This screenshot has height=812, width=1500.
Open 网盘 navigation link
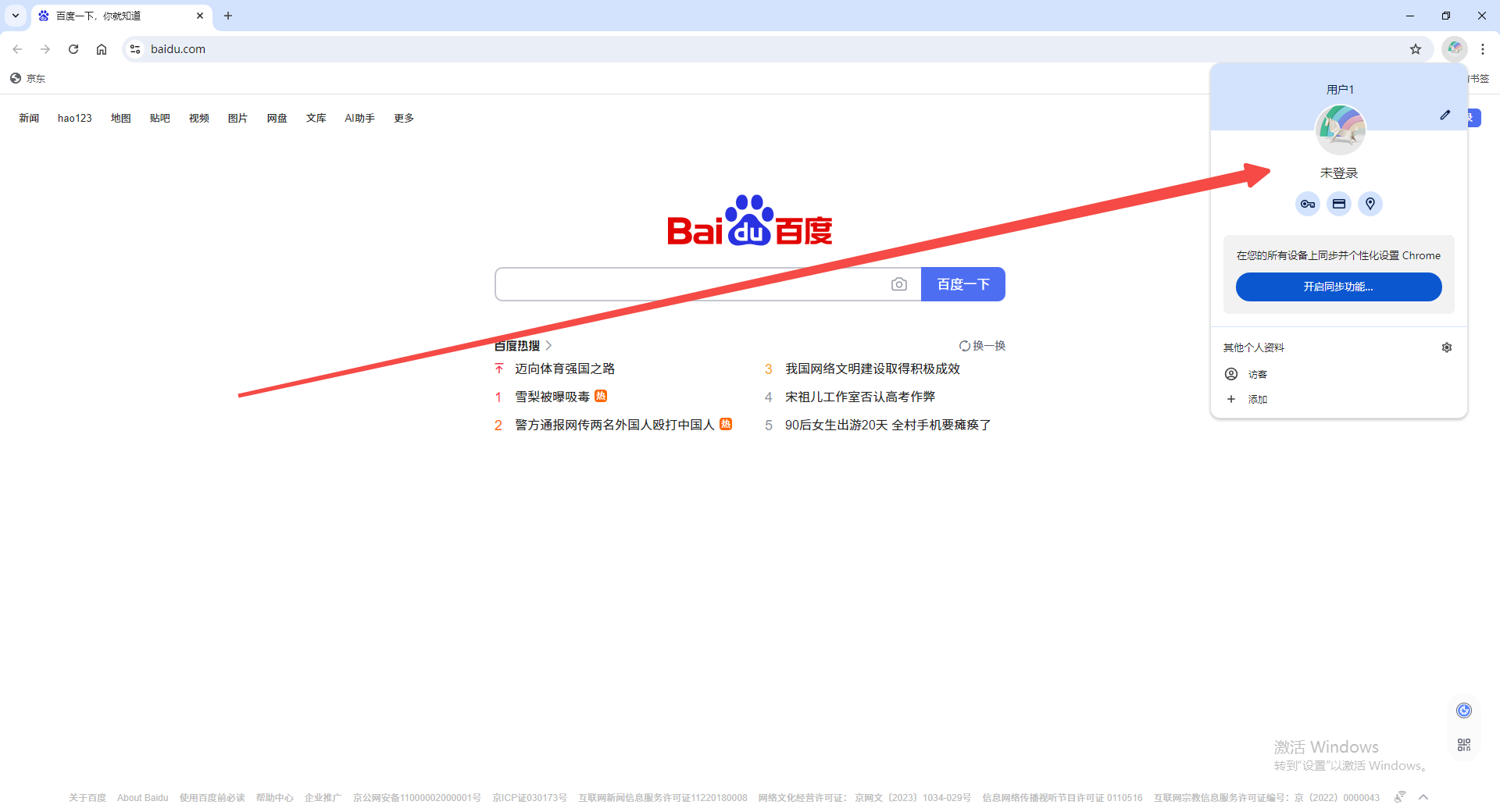[x=277, y=118]
